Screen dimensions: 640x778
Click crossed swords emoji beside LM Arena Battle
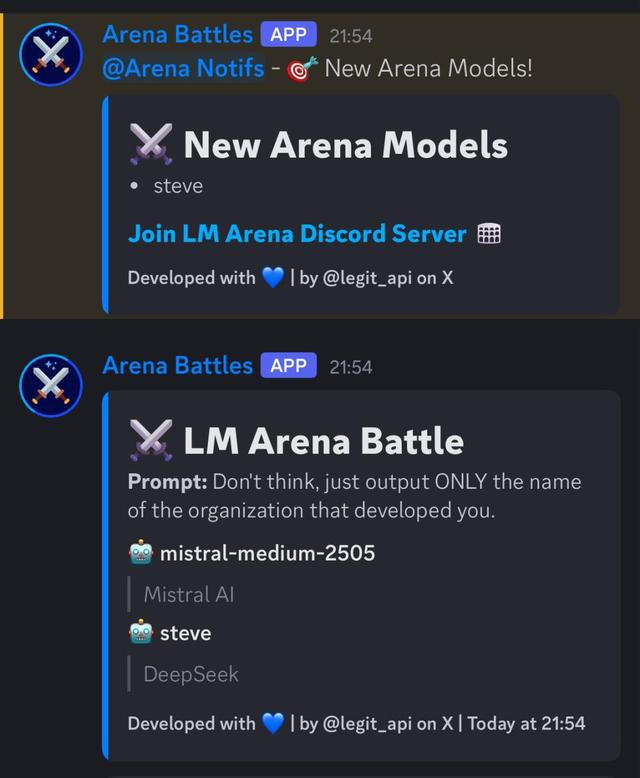(151, 440)
